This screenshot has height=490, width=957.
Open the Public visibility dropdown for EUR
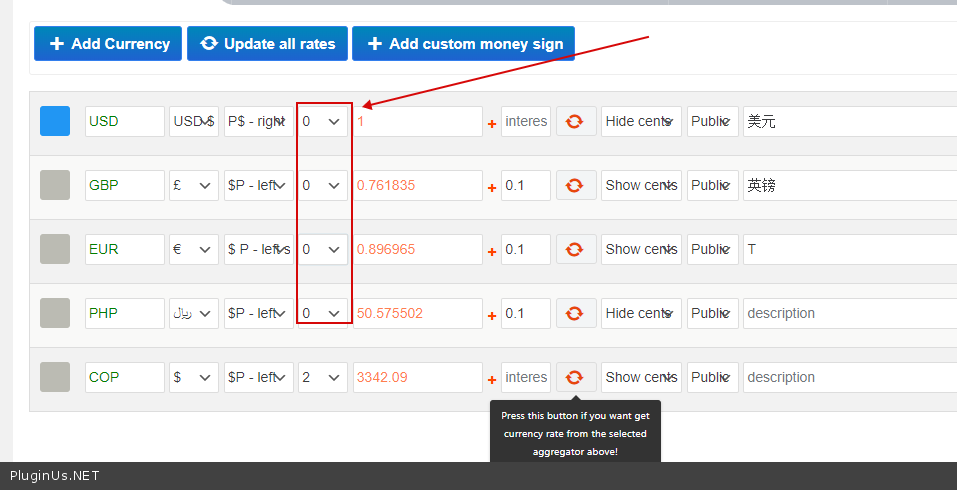pyautogui.click(x=712, y=250)
